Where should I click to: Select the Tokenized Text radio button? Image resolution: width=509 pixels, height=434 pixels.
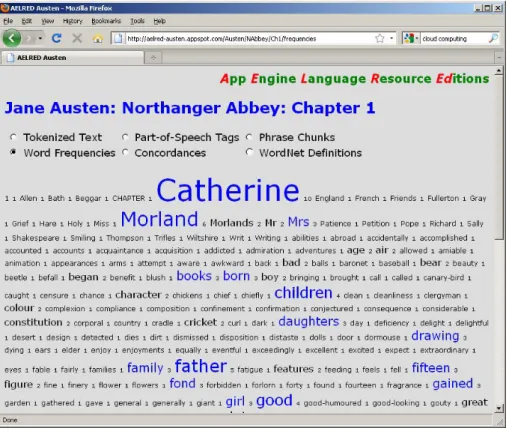tap(13, 137)
